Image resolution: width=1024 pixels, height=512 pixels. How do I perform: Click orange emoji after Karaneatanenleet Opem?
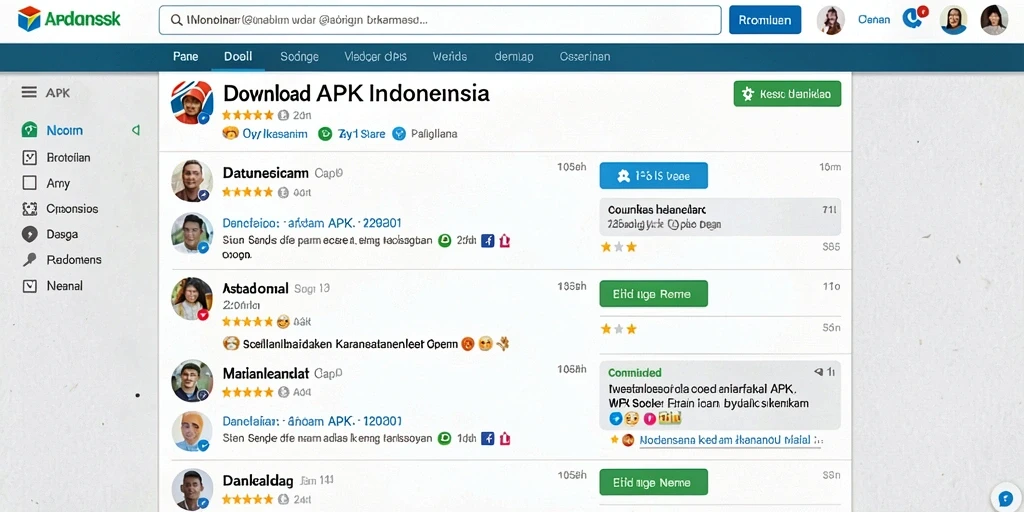[x=467, y=344]
